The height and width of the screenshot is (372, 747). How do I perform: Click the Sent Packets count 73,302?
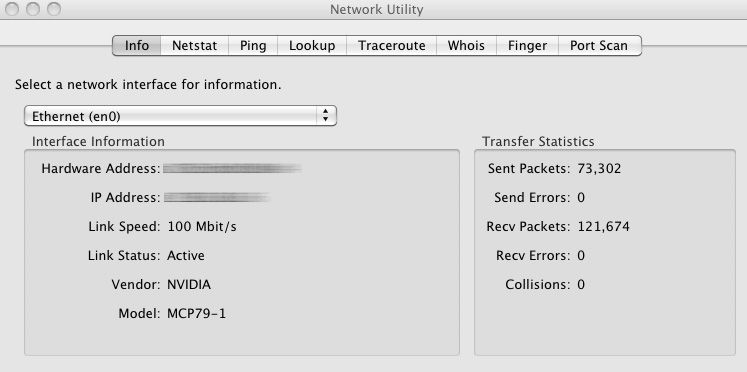(x=599, y=169)
